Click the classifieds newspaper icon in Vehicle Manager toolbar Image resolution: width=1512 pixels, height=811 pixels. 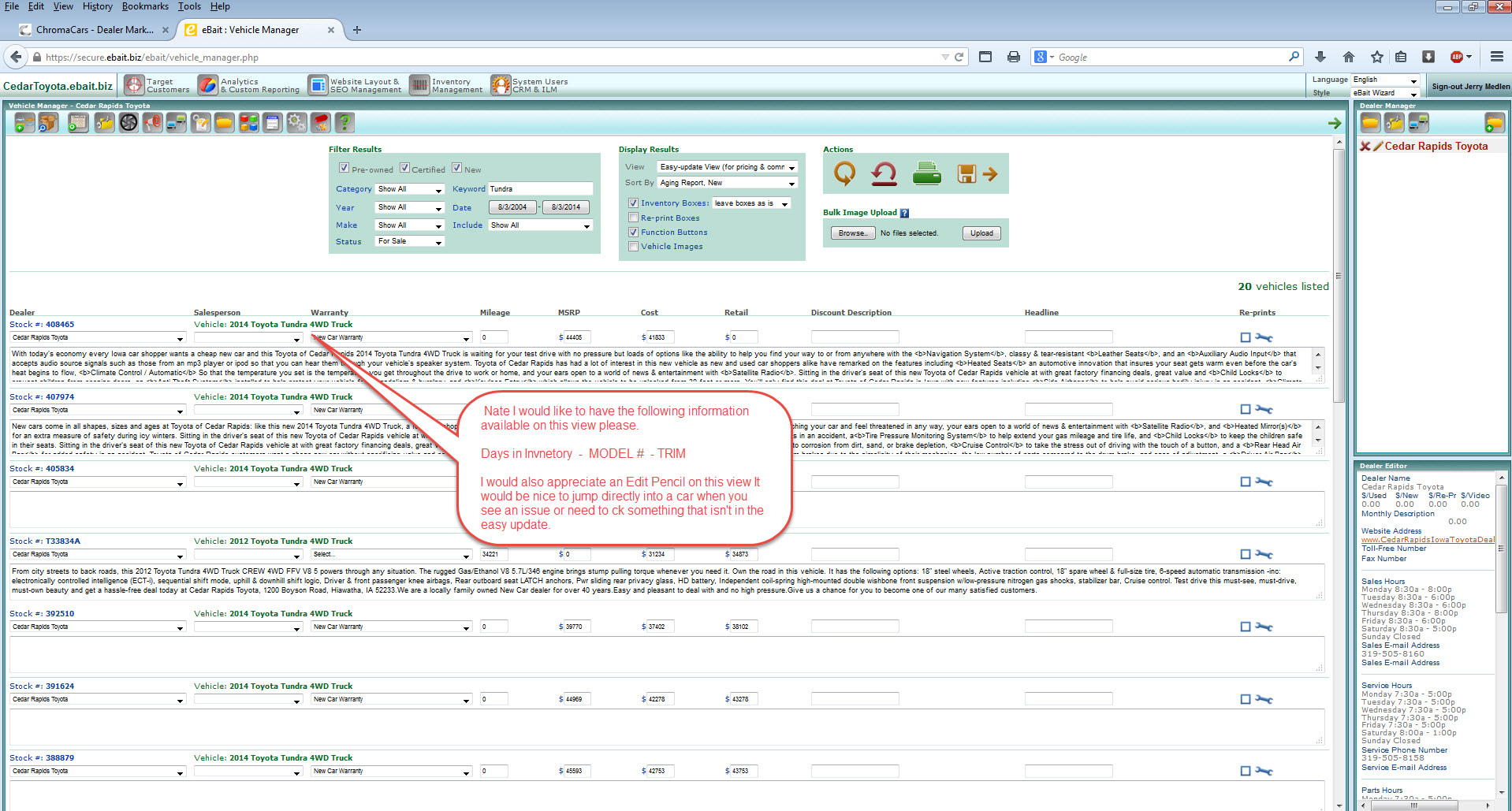pos(77,123)
